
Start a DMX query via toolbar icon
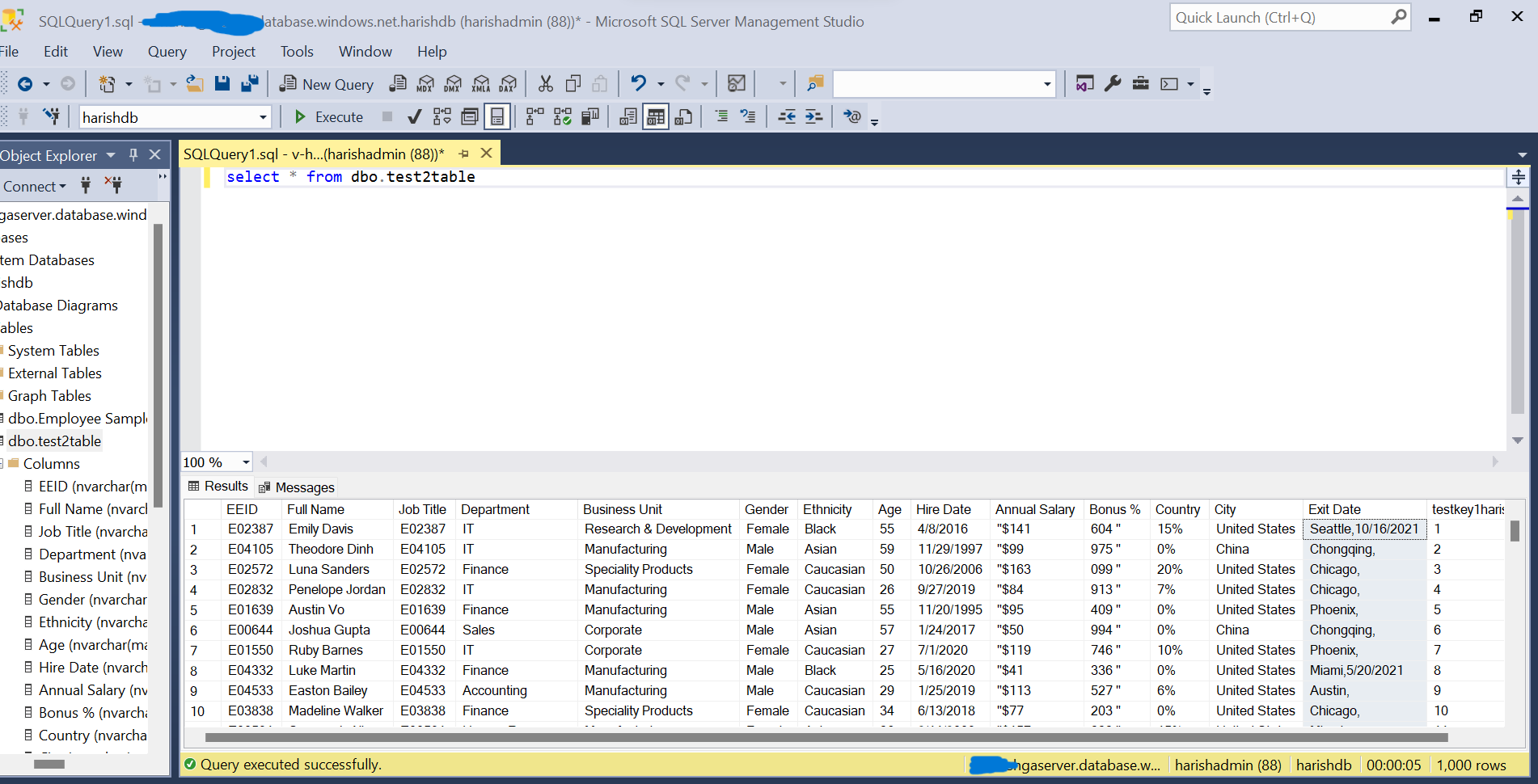click(453, 83)
